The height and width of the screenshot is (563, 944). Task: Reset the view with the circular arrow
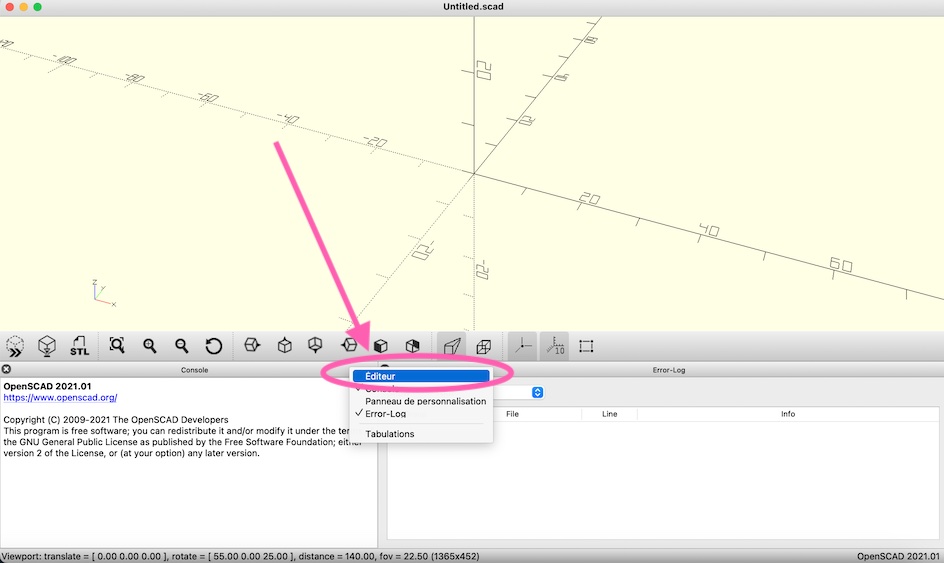pos(213,346)
